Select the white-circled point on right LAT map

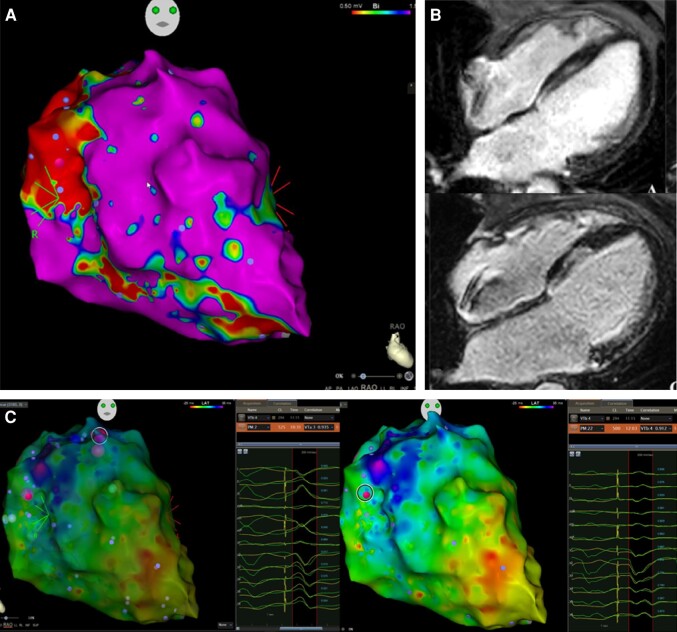[366, 492]
